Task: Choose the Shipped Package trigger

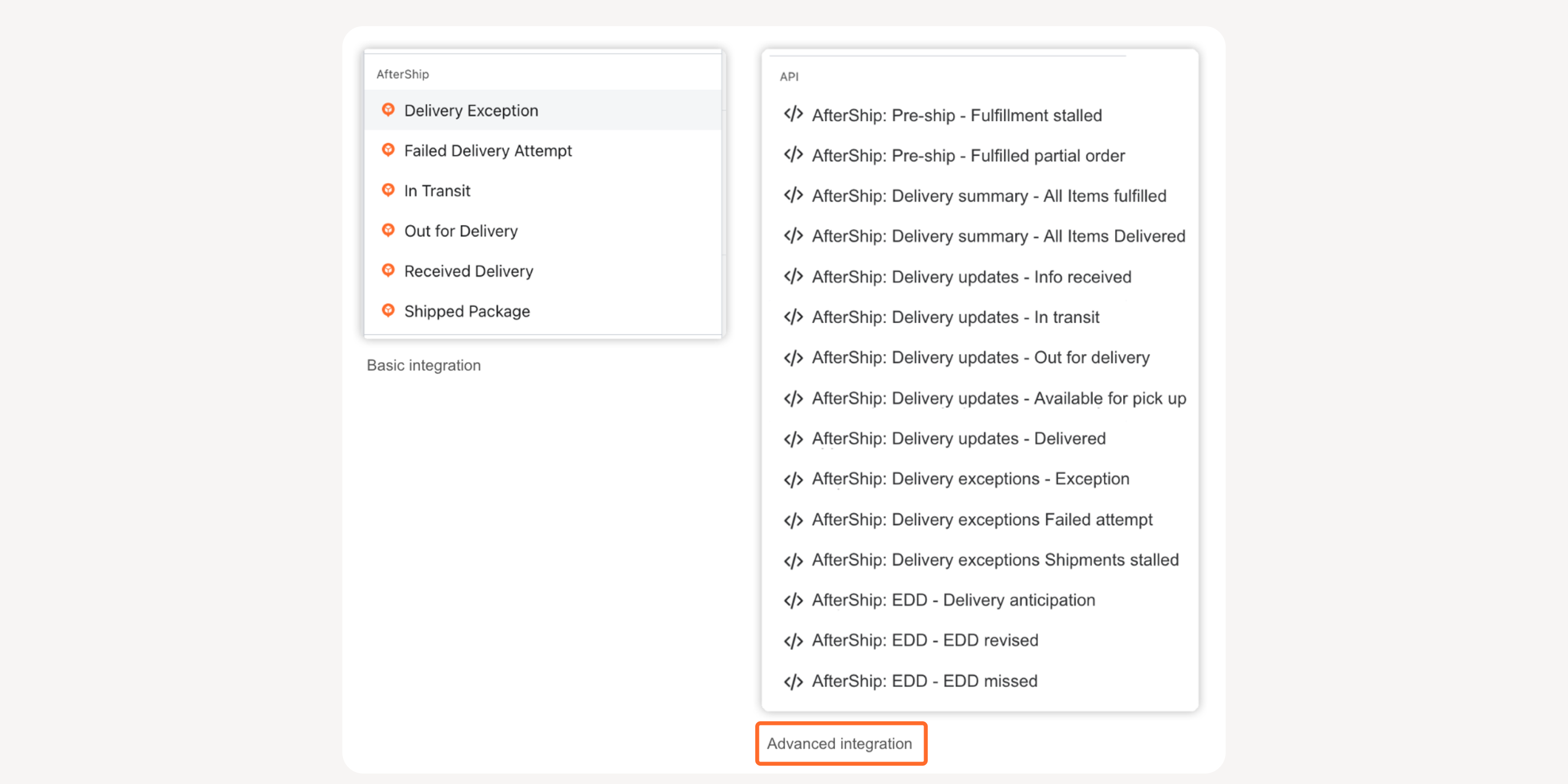Action: [x=543, y=311]
